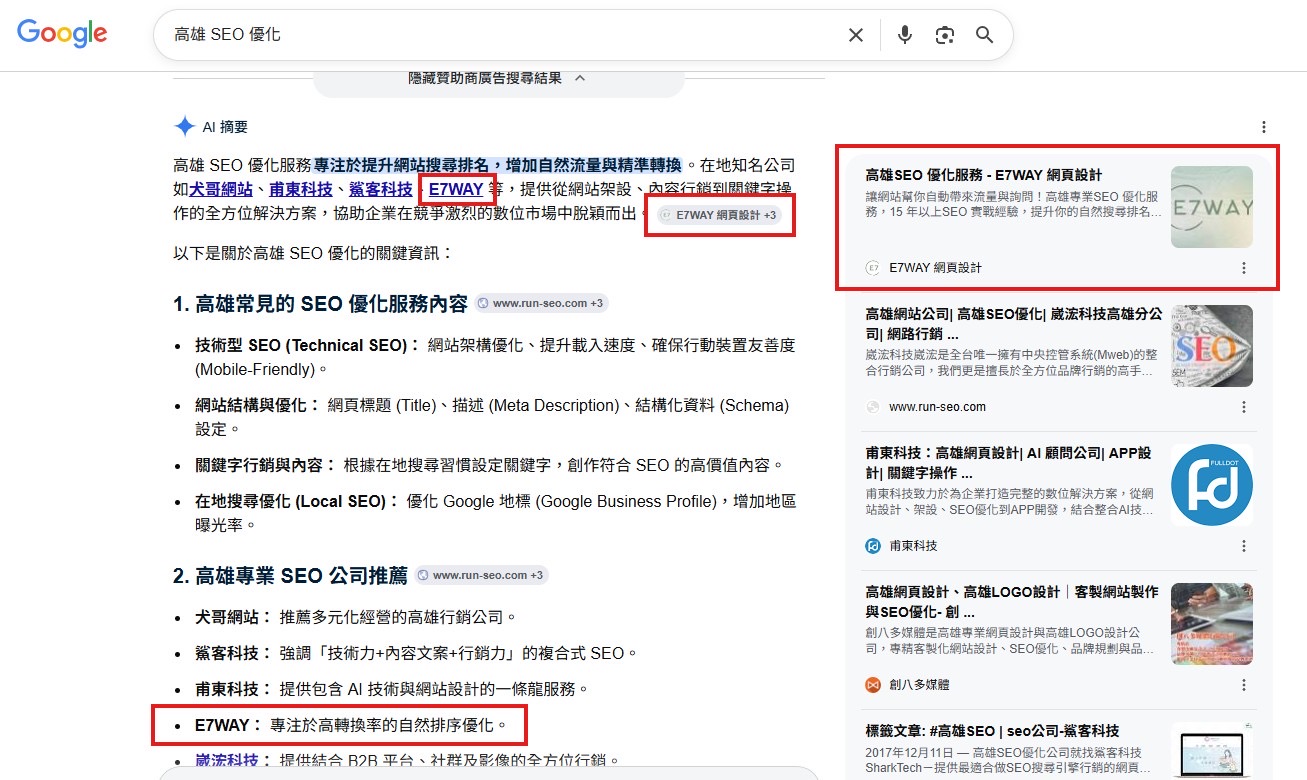Open the 甫東科技 link in summary paragraph
This screenshot has width=1307, height=780.
pos(301,189)
